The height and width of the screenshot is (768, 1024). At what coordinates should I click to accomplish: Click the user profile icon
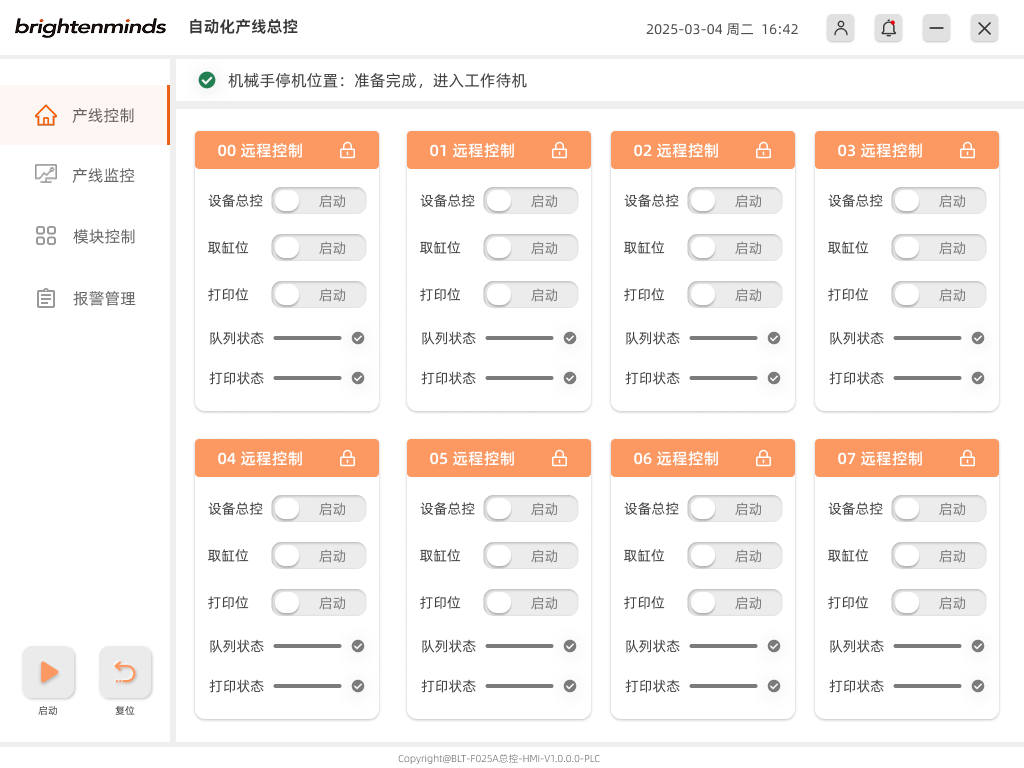(840, 28)
